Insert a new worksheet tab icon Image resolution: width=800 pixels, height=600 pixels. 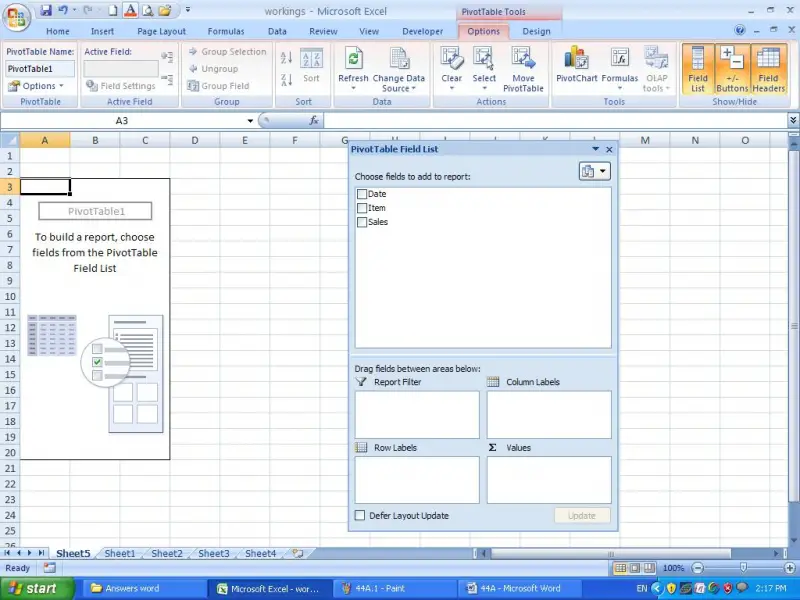coord(297,553)
